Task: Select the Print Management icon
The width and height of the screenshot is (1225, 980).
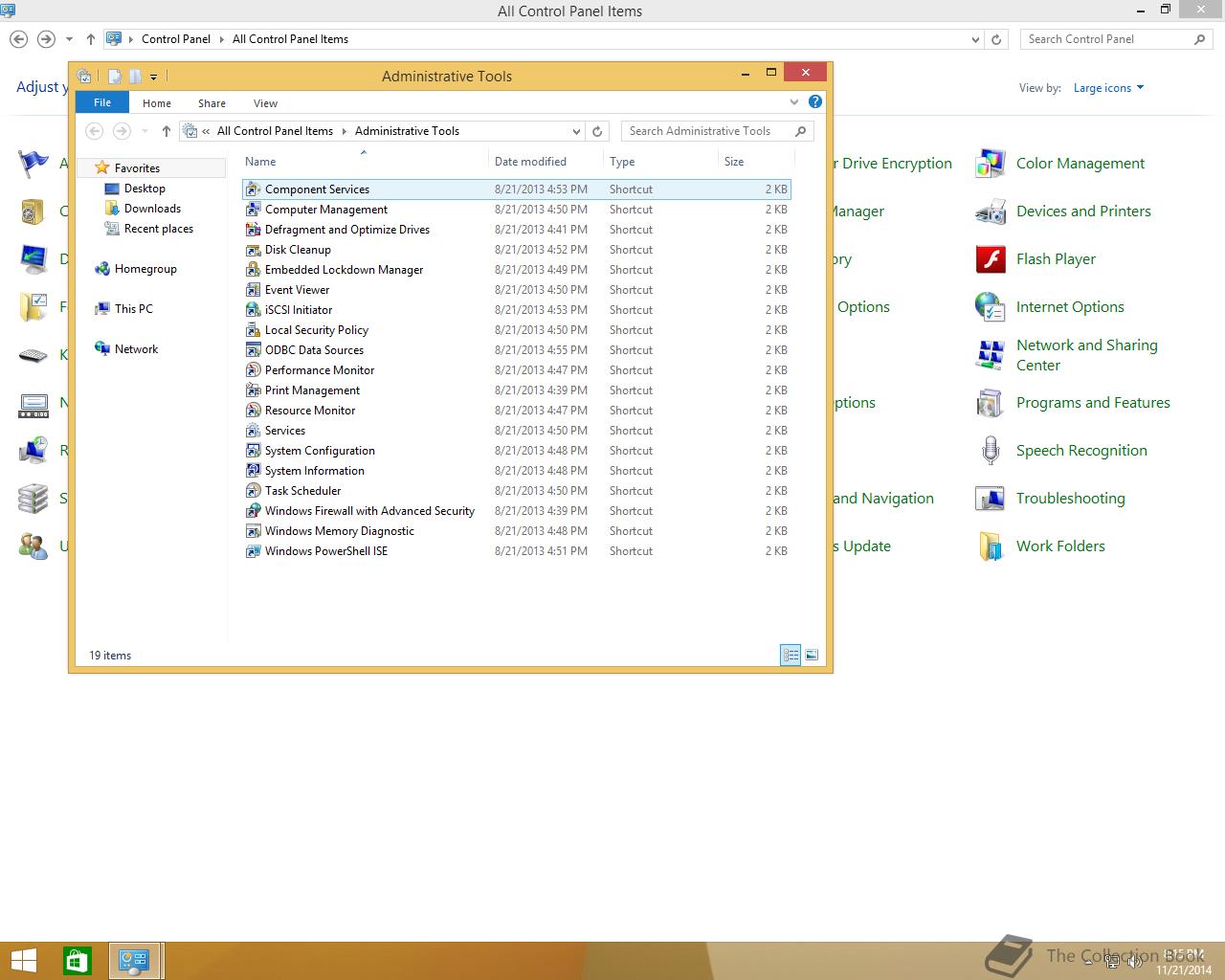Action: click(253, 390)
